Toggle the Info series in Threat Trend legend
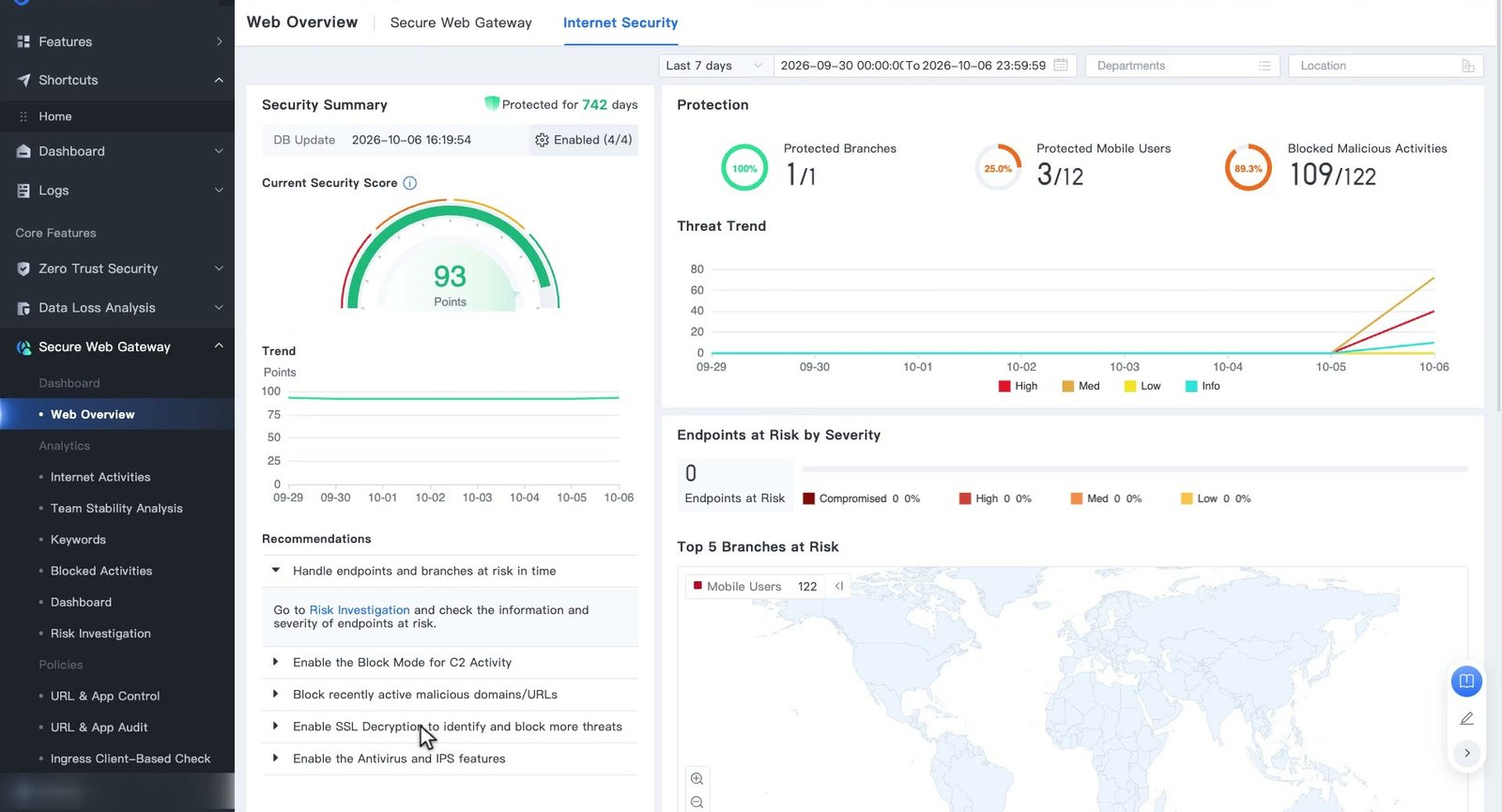Image resolution: width=1502 pixels, height=812 pixels. click(1203, 386)
